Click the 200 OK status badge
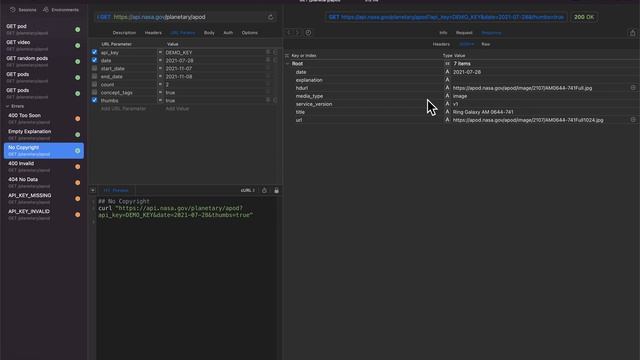 (584, 17)
